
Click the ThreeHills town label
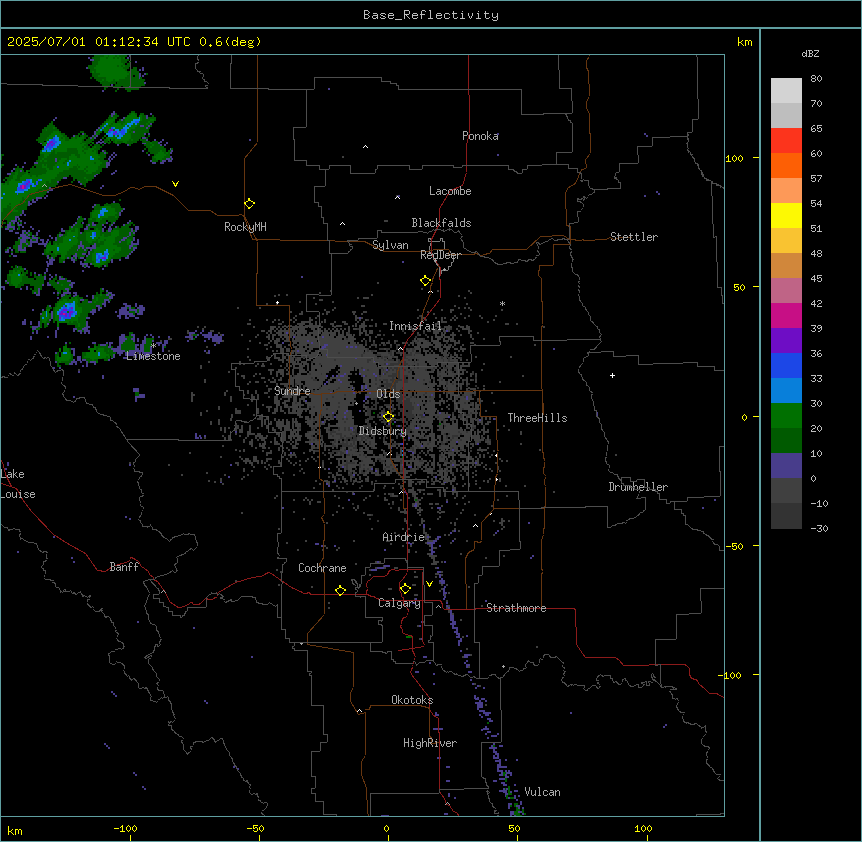[537, 418]
